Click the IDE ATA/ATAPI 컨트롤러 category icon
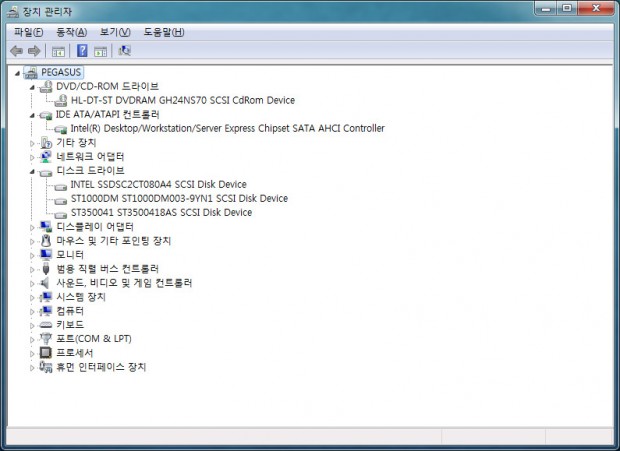This screenshot has height=451, width=620. [46, 115]
